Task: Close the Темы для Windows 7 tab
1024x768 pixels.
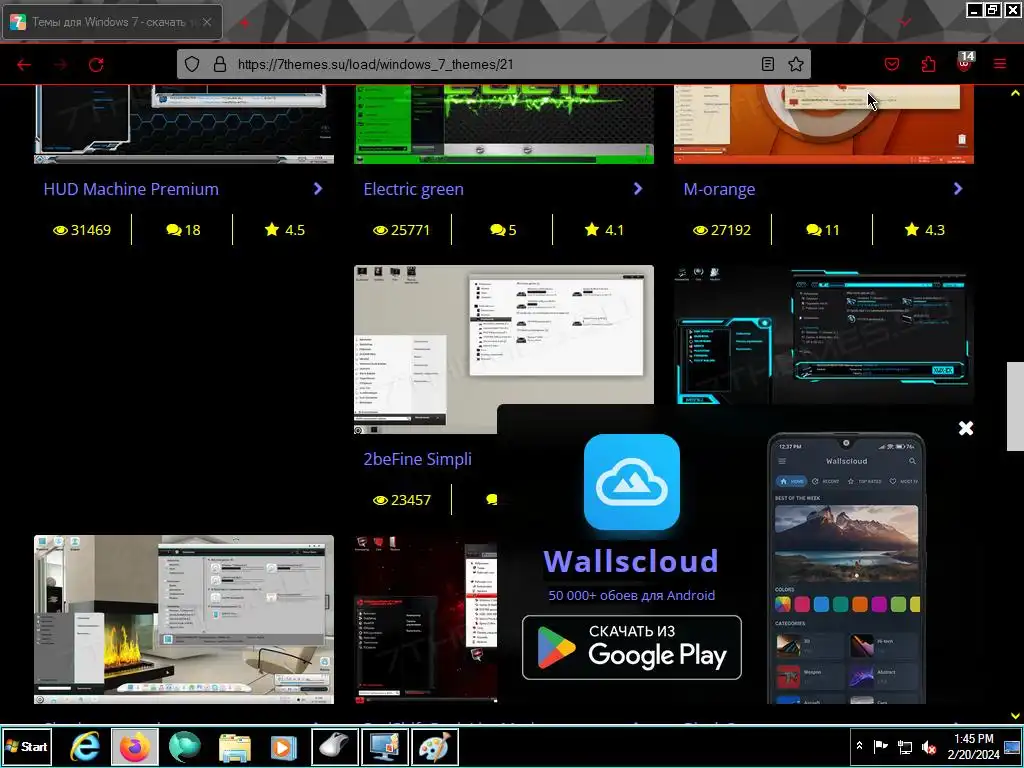Action: point(207,22)
